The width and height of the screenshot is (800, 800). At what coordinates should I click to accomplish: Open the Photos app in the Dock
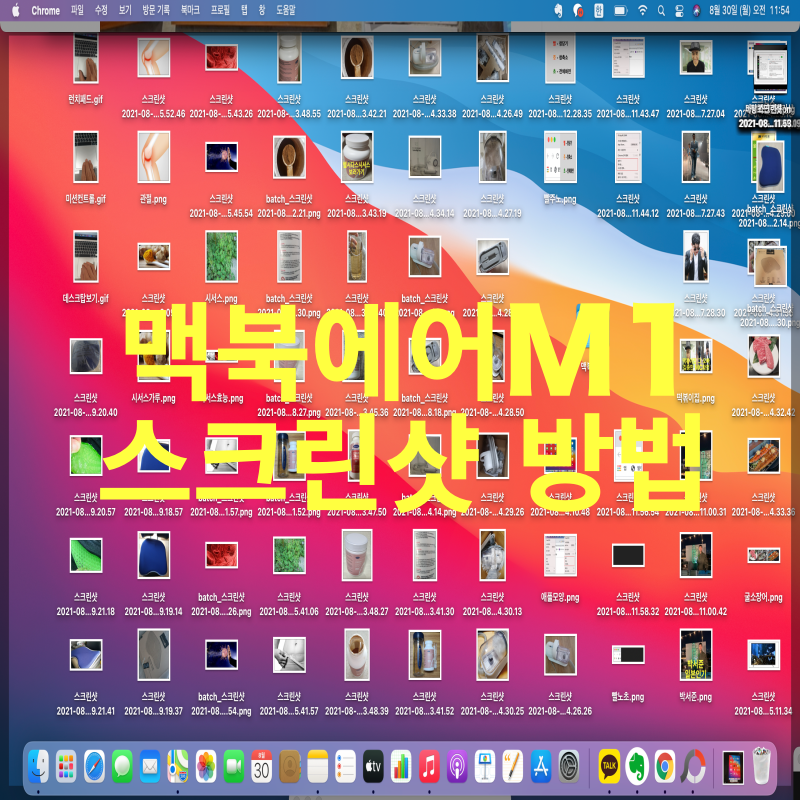(x=206, y=765)
